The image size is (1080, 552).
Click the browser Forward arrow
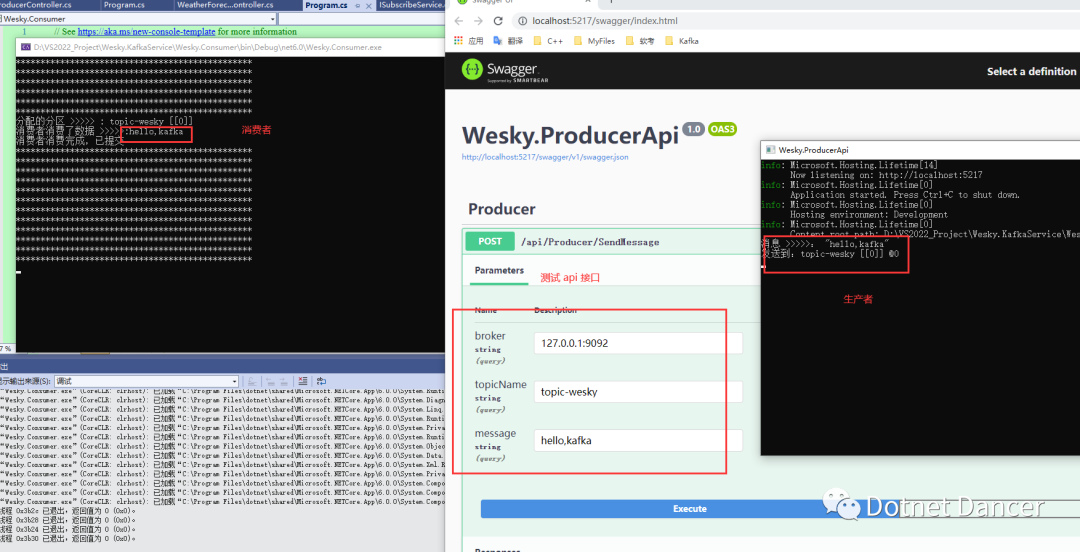click(479, 21)
